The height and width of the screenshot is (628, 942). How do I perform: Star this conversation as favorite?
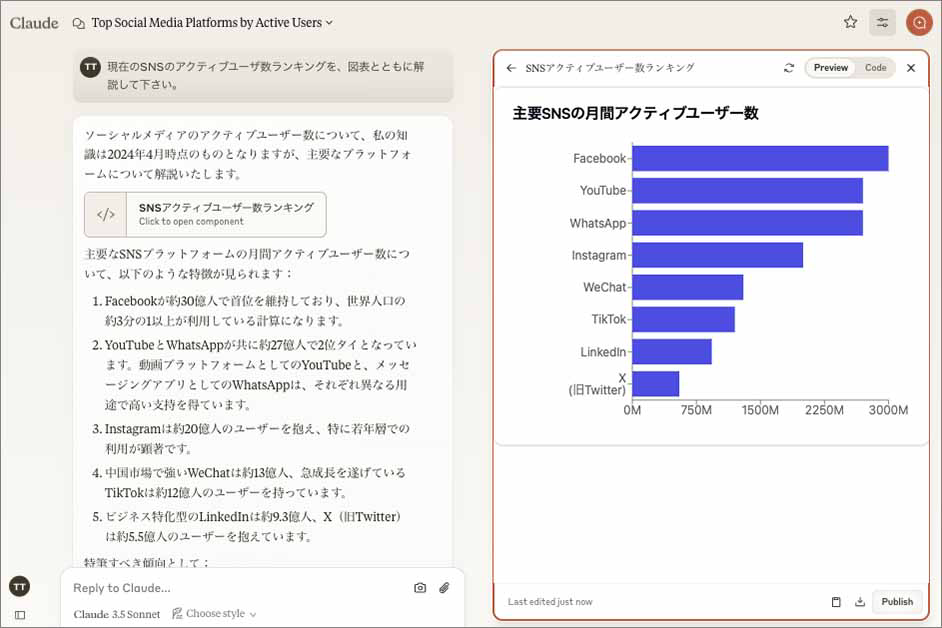pos(850,22)
